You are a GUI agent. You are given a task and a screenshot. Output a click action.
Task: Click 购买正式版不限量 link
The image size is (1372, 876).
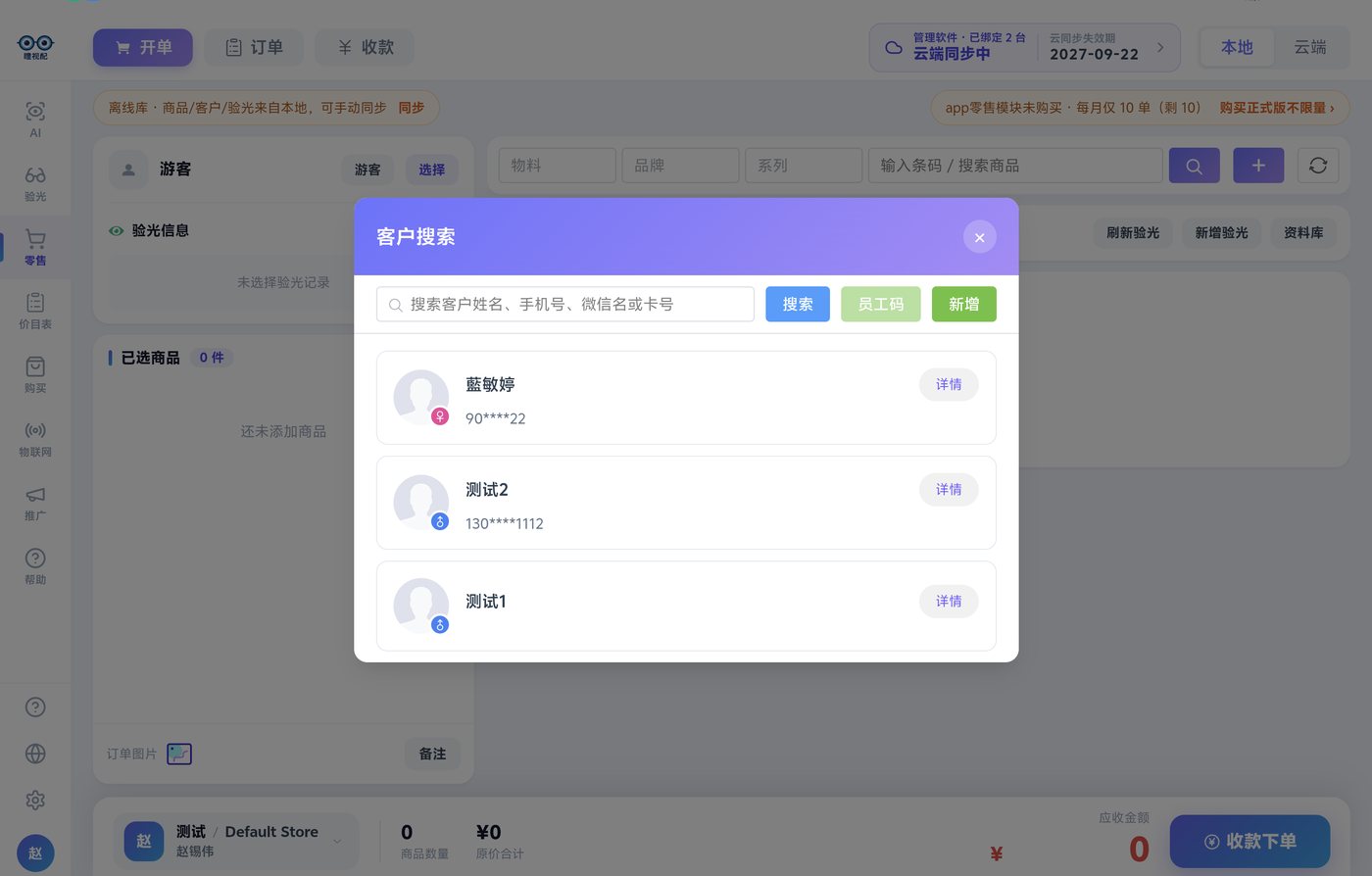1277,108
